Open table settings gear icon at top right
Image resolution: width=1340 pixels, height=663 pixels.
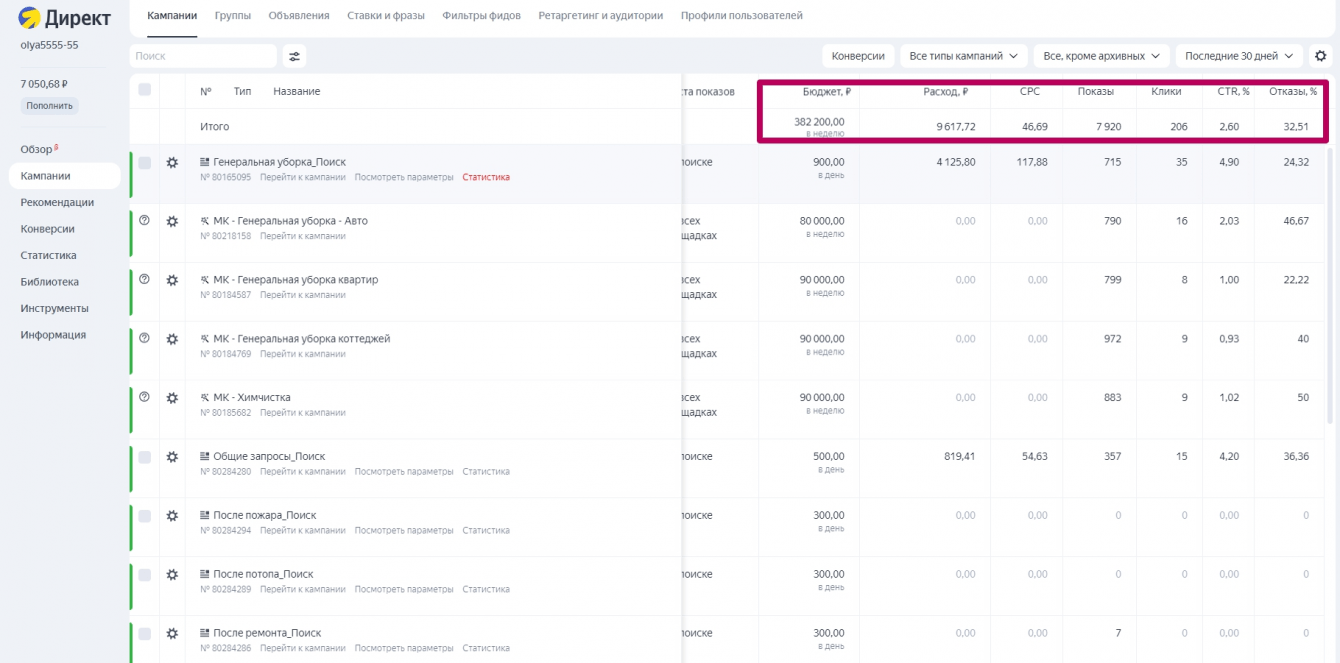(x=1321, y=56)
